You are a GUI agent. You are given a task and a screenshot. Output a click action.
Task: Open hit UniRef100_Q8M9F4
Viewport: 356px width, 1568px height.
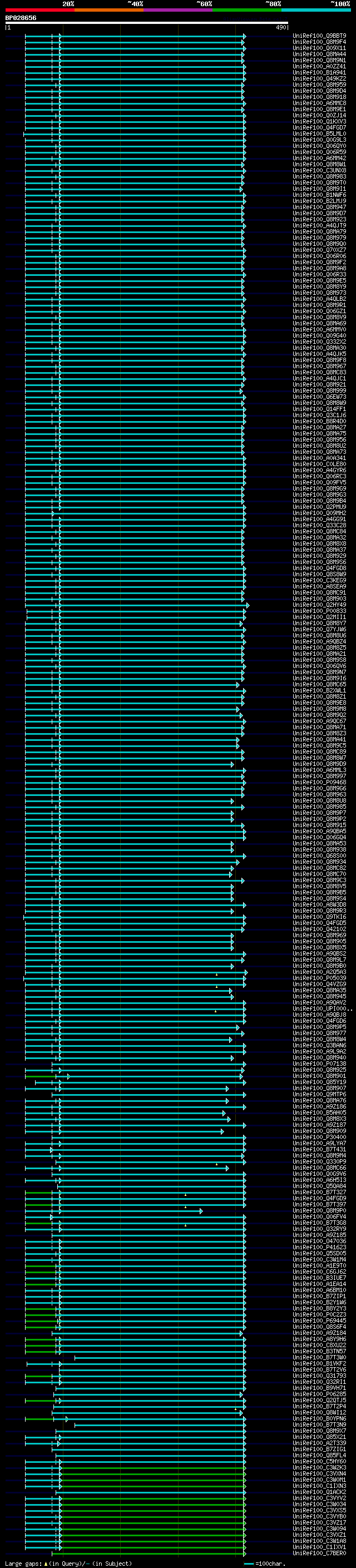pyautogui.click(x=319, y=42)
